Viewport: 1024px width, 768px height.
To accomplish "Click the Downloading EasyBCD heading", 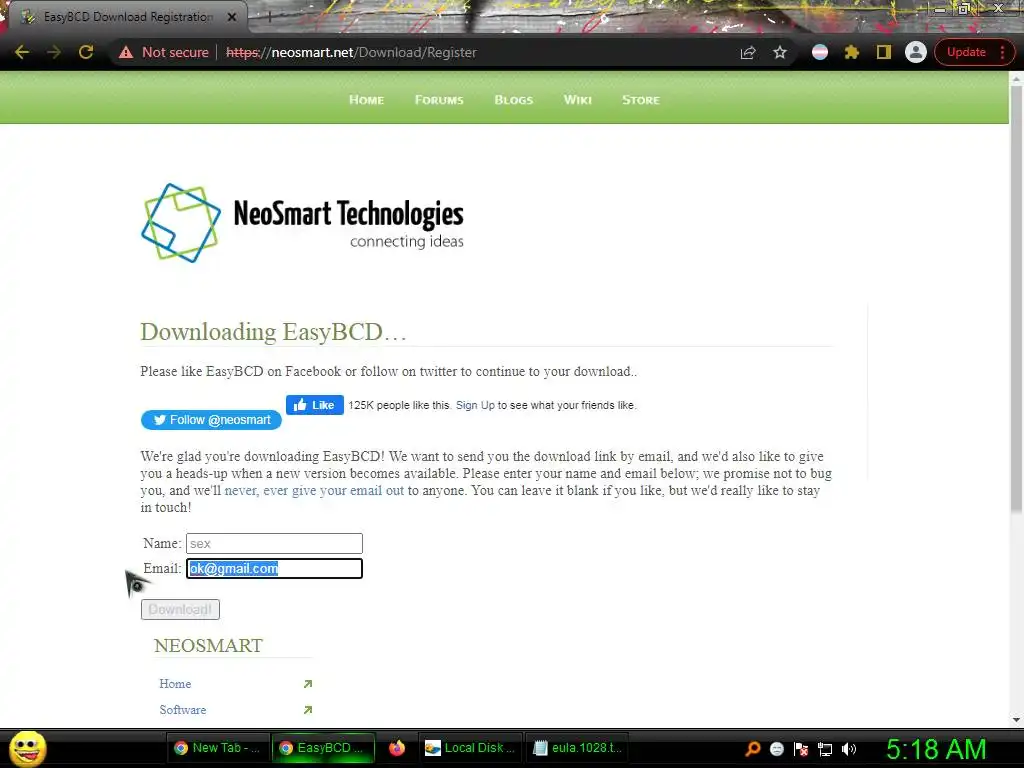I will pyautogui.click(x=274, y=332).
